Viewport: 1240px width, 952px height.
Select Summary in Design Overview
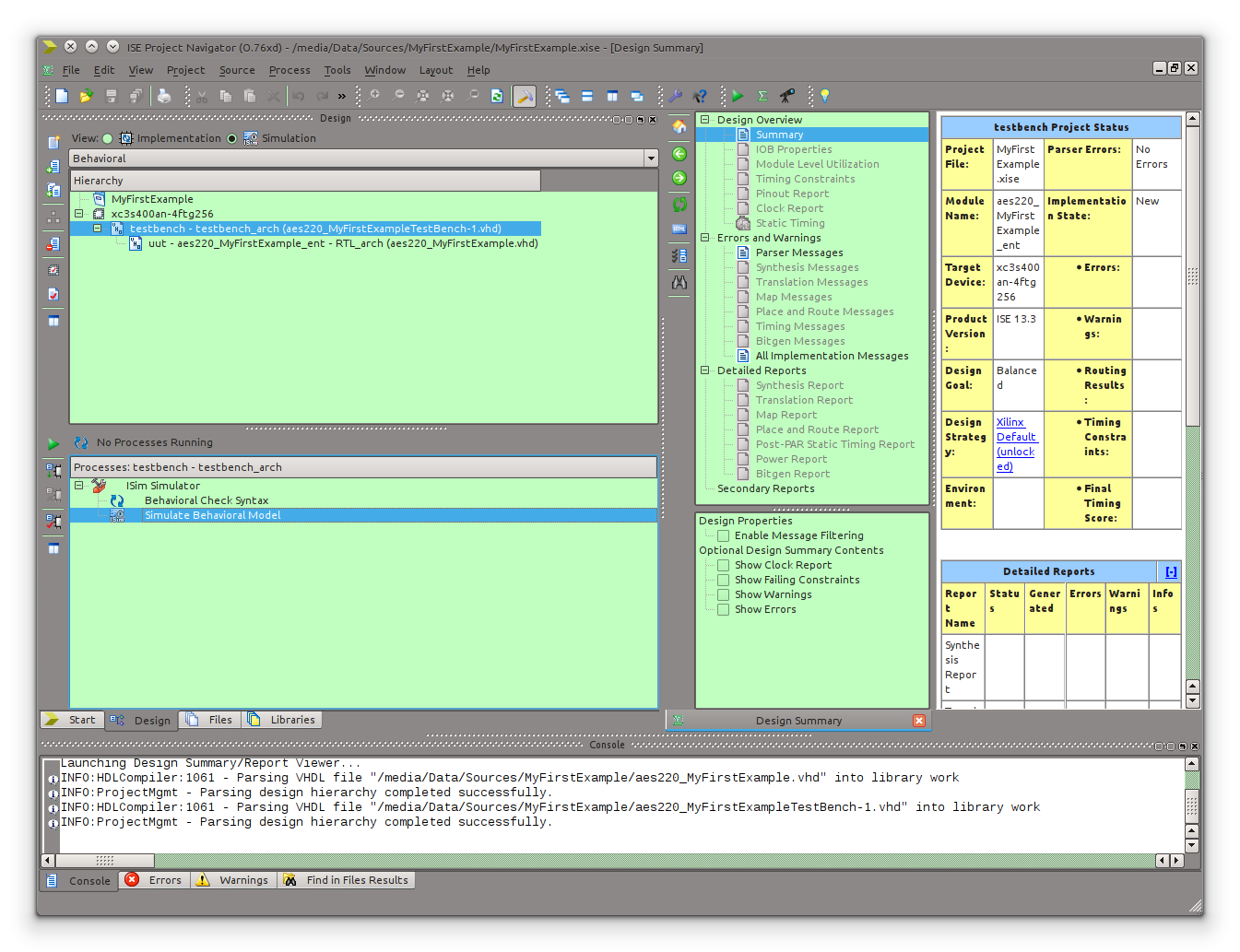(779, 135)
